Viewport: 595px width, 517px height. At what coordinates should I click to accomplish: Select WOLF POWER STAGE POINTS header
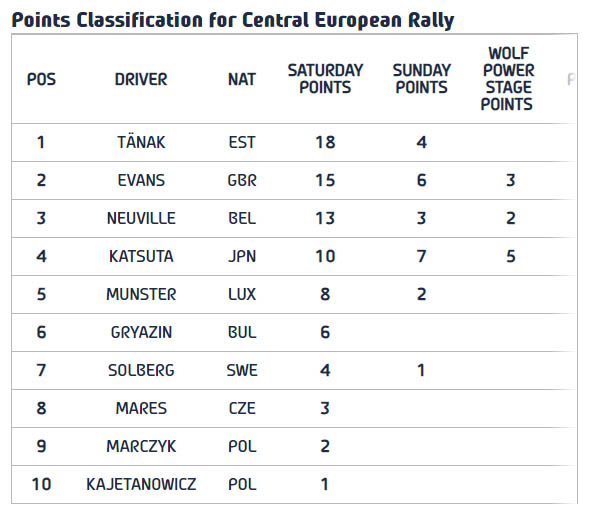click(x=508, y=79)
